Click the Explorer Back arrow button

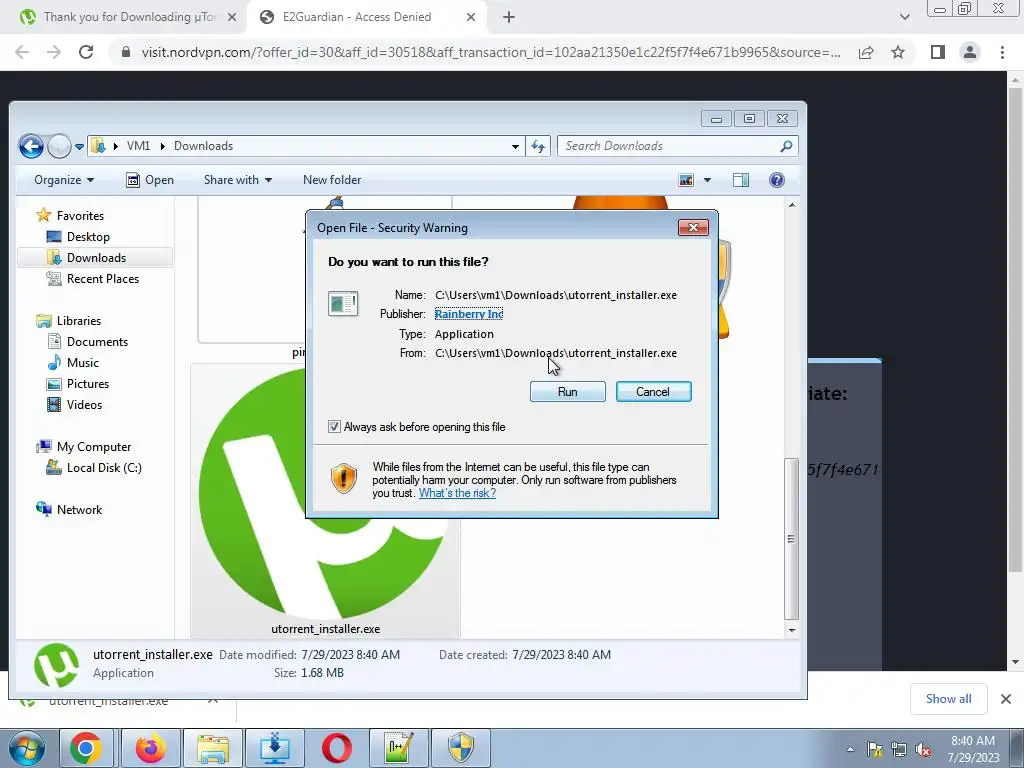[x=31, y=146]
